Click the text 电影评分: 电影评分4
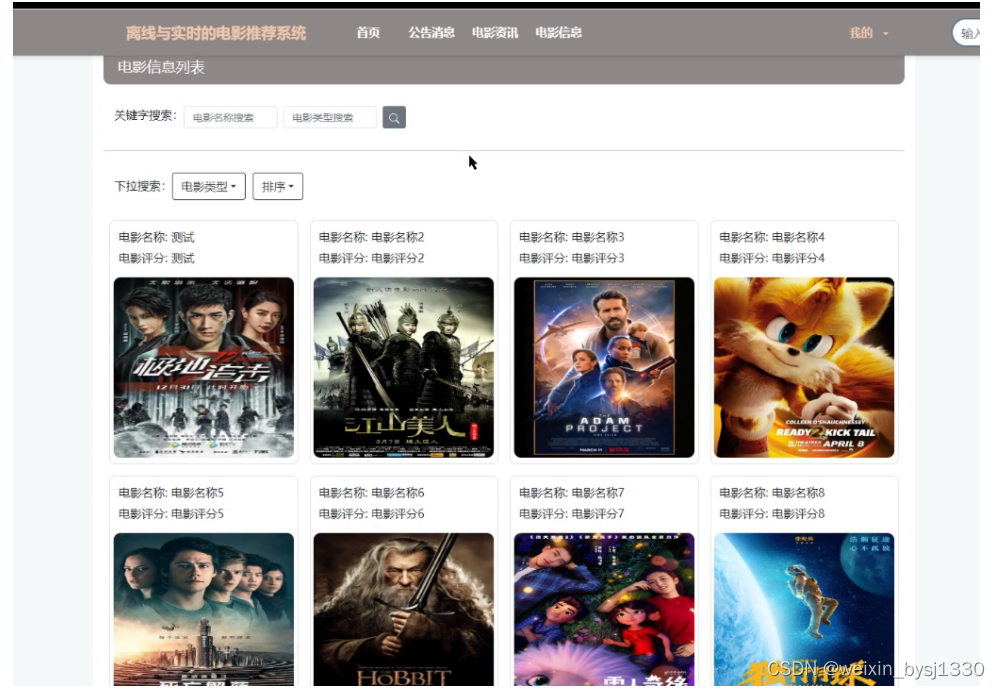Viewport: 1000px width, 689px height. [772, 258]
